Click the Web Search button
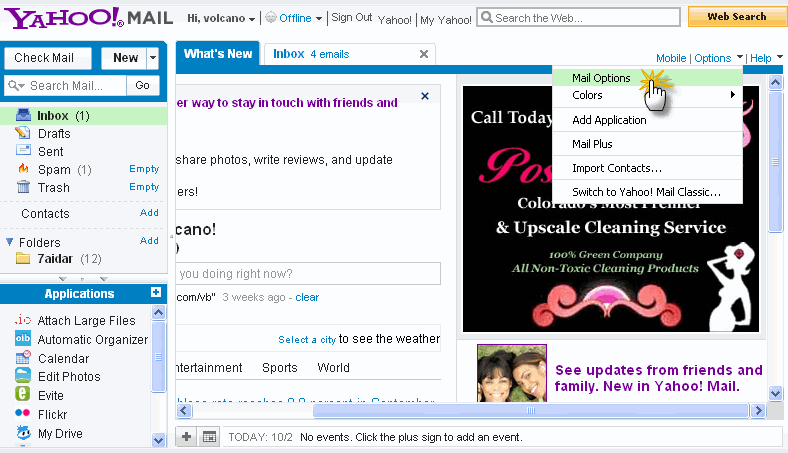The width and height of the screenshot is (788, 453). pos(737,17)
